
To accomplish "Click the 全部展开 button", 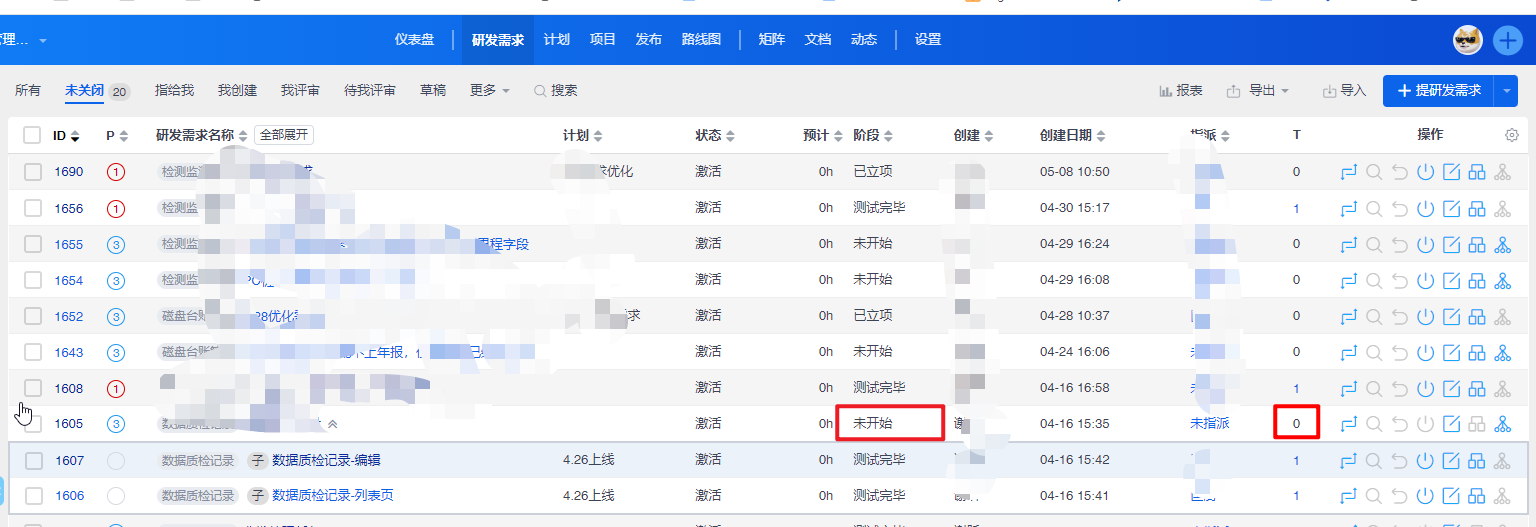I will coord(284,135).
